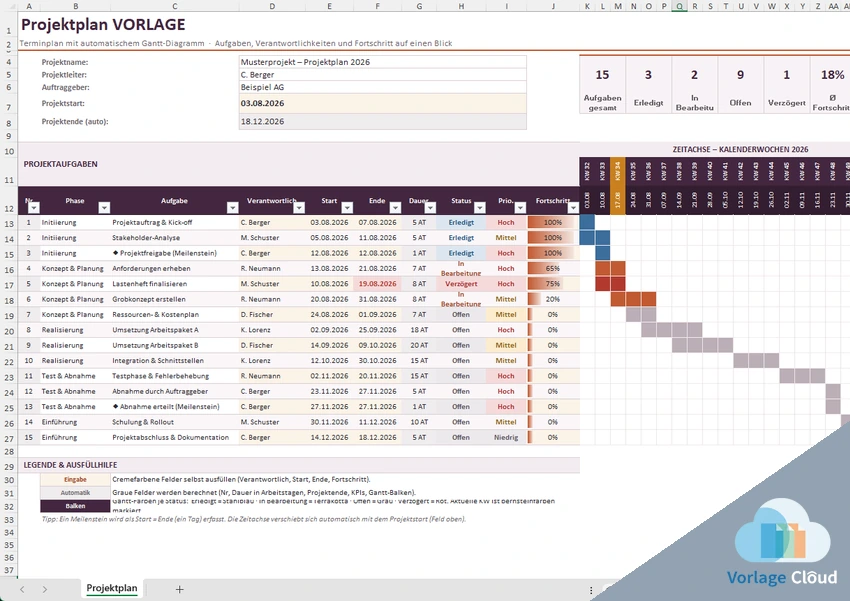
Task: Select task 'Stakeholder-Analyse'
Action: [175, 237]
